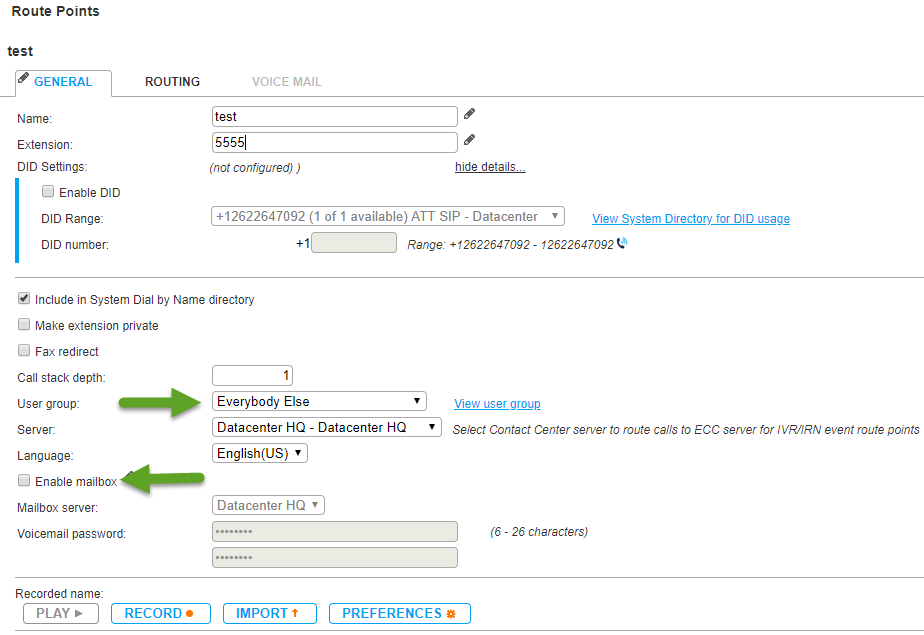Click the RECORD button
Screen dimensions: 924x635
click(x=161, y=613)
